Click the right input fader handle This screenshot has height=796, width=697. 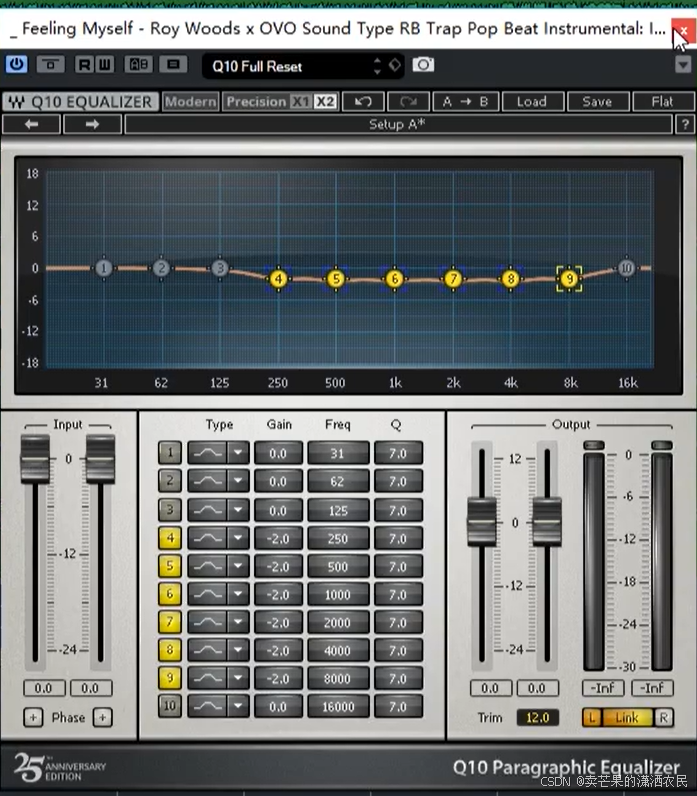tap(100, 459)
